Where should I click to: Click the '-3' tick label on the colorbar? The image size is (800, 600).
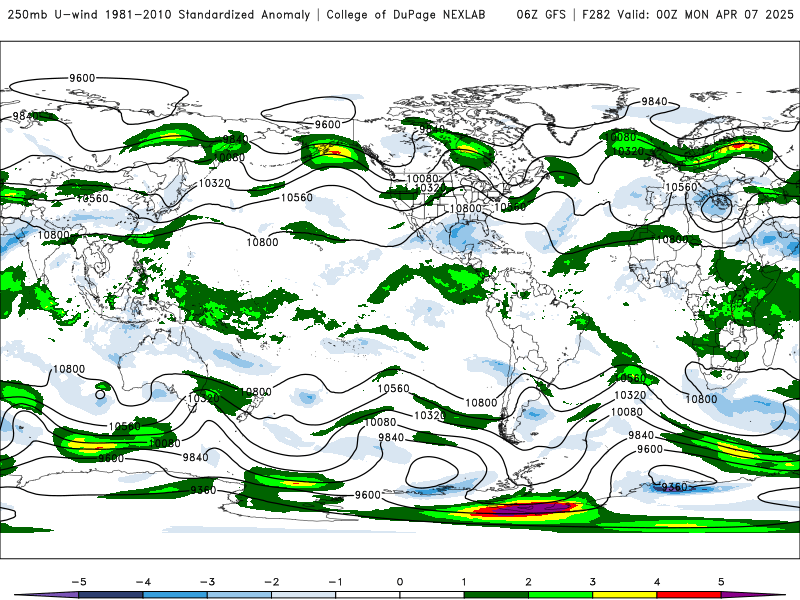click(x=207, y=582)
